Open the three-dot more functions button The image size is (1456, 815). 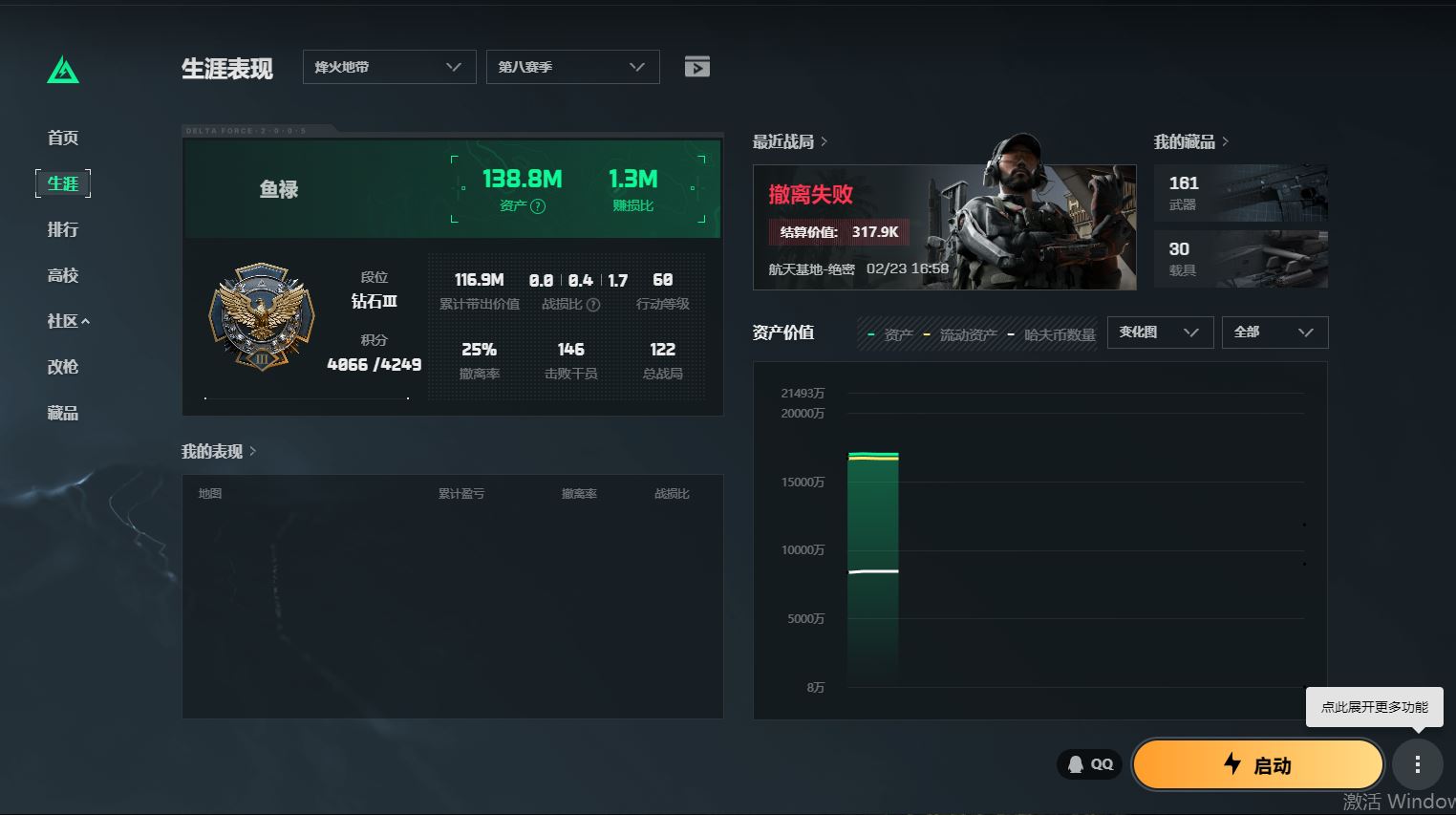point(1418,764)
